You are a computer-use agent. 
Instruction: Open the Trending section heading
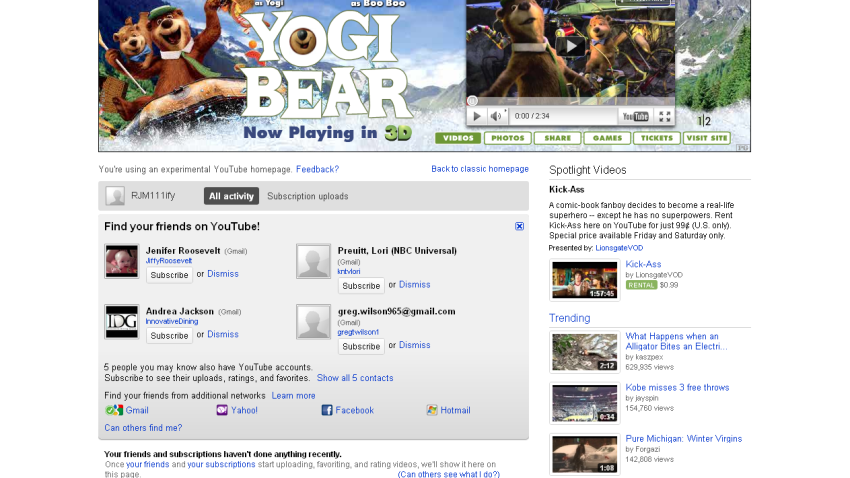tap(570, 318)
